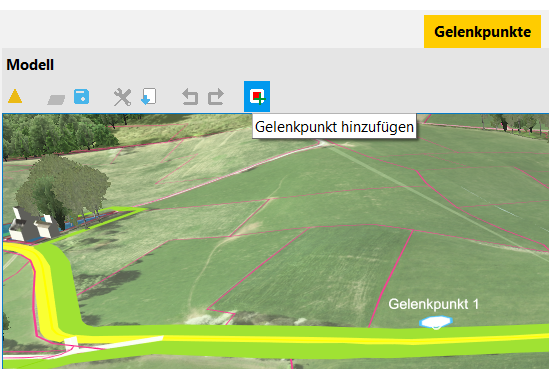Undo the last action

click(x=190, y=97)
